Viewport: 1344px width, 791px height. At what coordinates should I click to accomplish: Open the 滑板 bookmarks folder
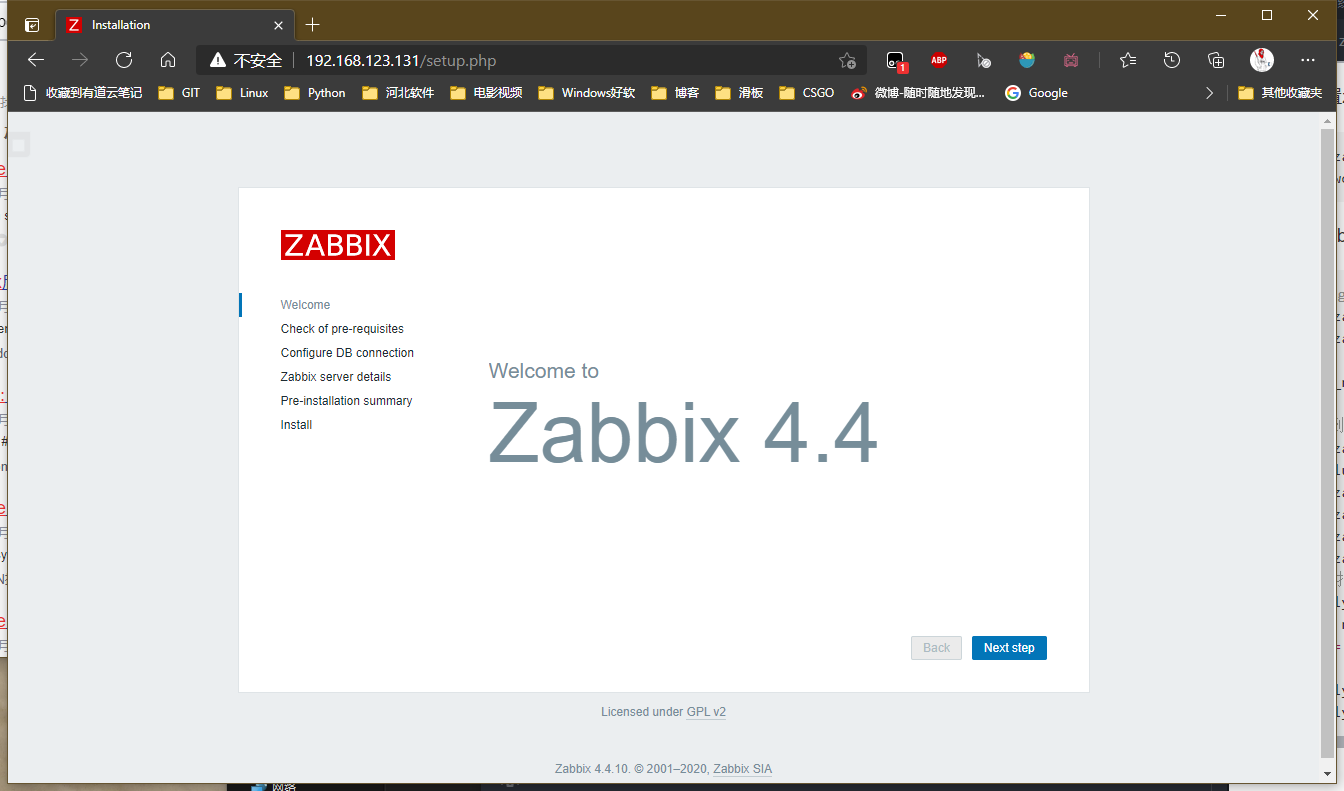[x=739, y=93]
